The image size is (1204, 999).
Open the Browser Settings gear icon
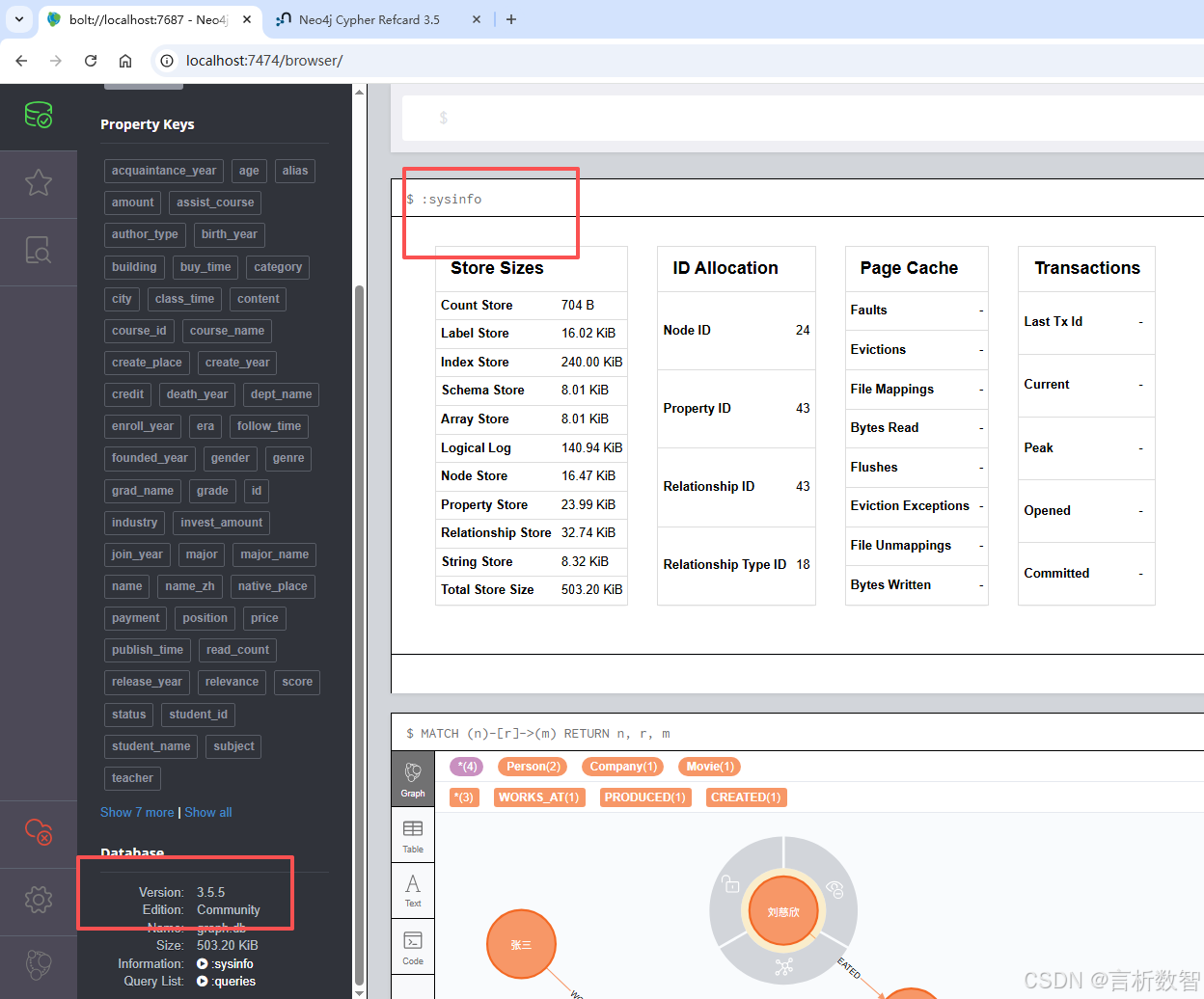point(39,900)
